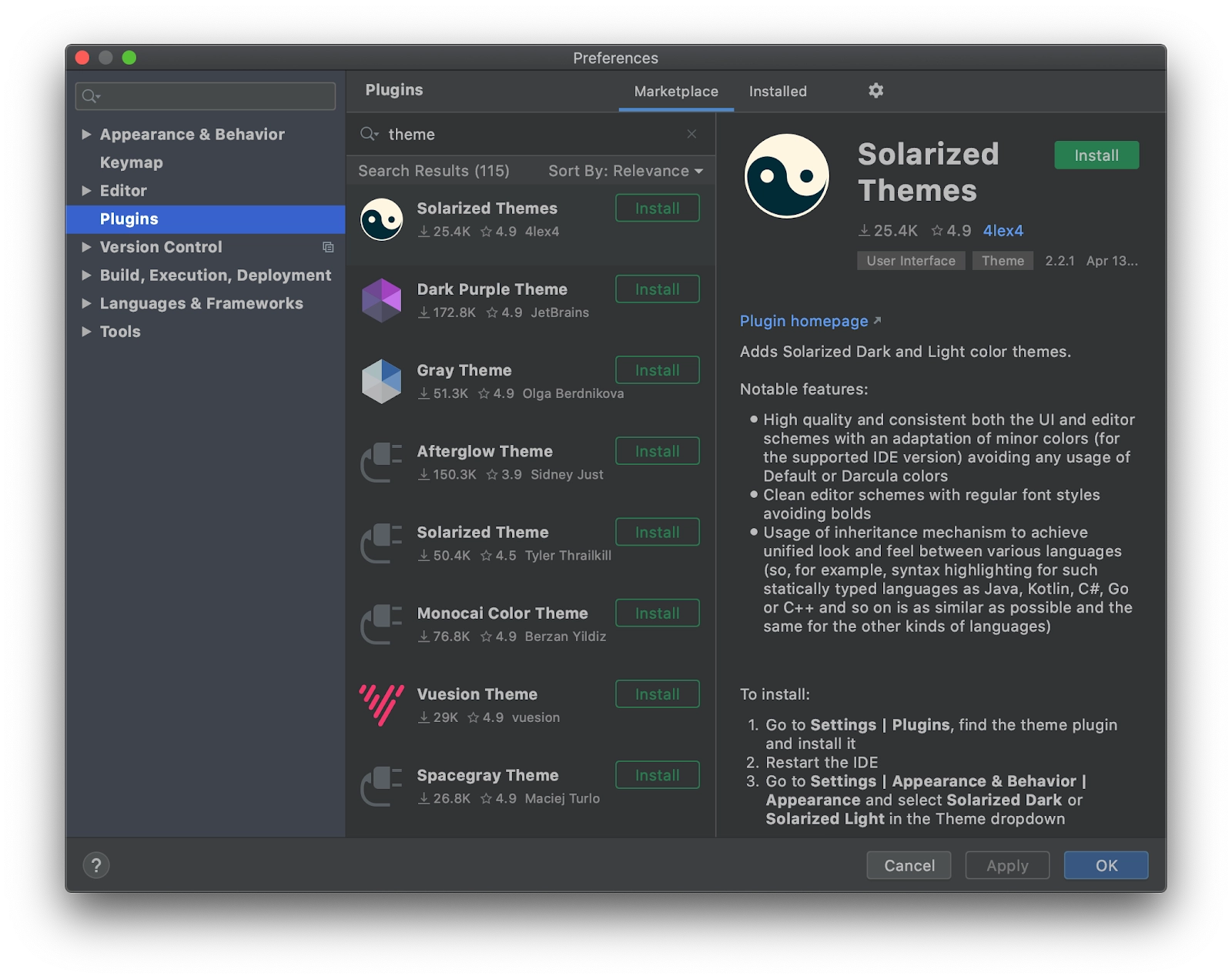Click the plugin search magnifier icon
The height and width of the screenshot is (979, 1232).
pyautogui.click(x=370, y=134)
